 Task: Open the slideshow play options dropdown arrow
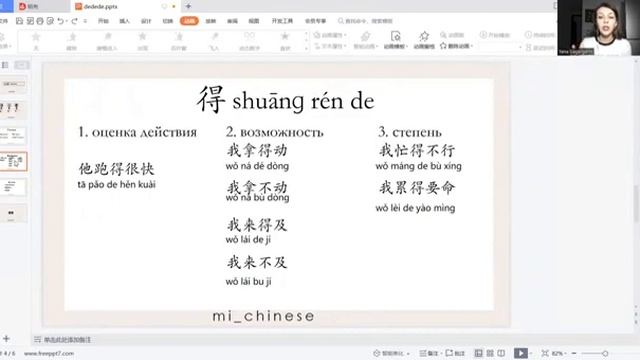click(531, 353)
